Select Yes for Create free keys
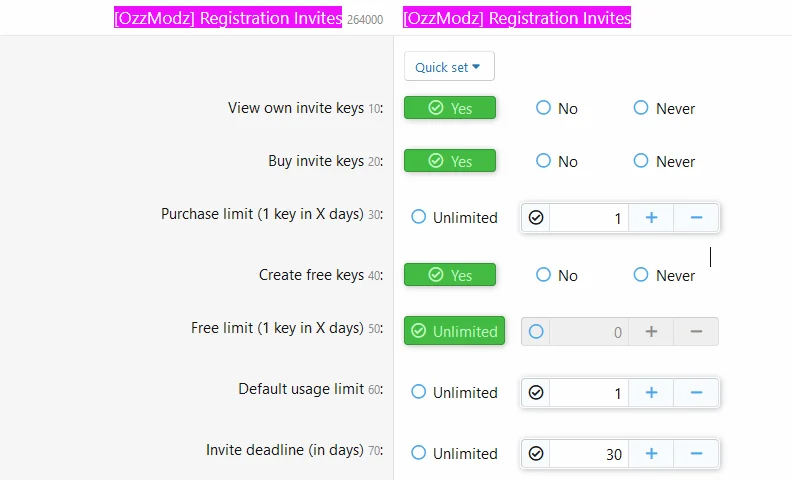792x480 pixels. [450, 275]
